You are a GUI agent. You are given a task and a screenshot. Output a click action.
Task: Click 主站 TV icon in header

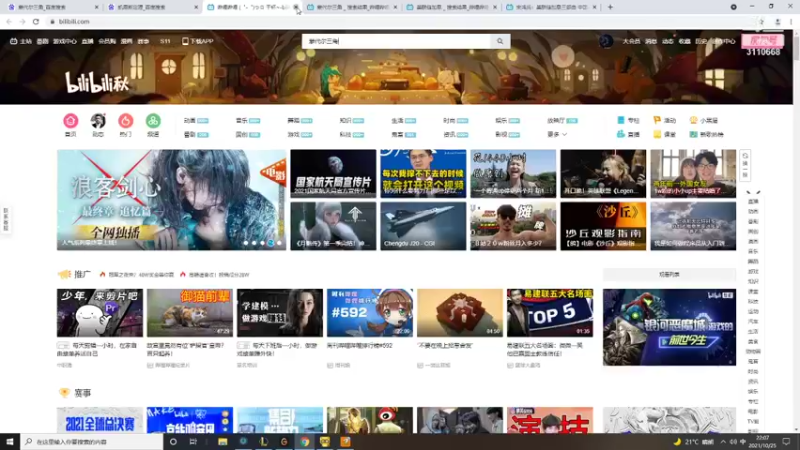pos(21,41)
